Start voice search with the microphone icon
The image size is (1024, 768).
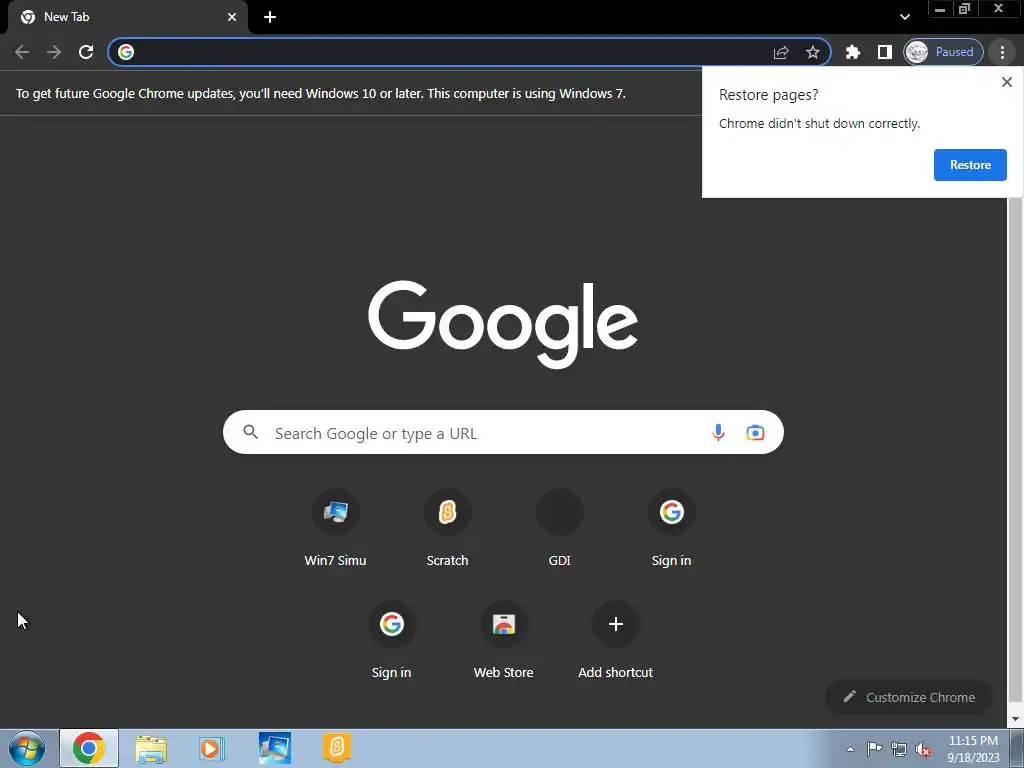718,432
